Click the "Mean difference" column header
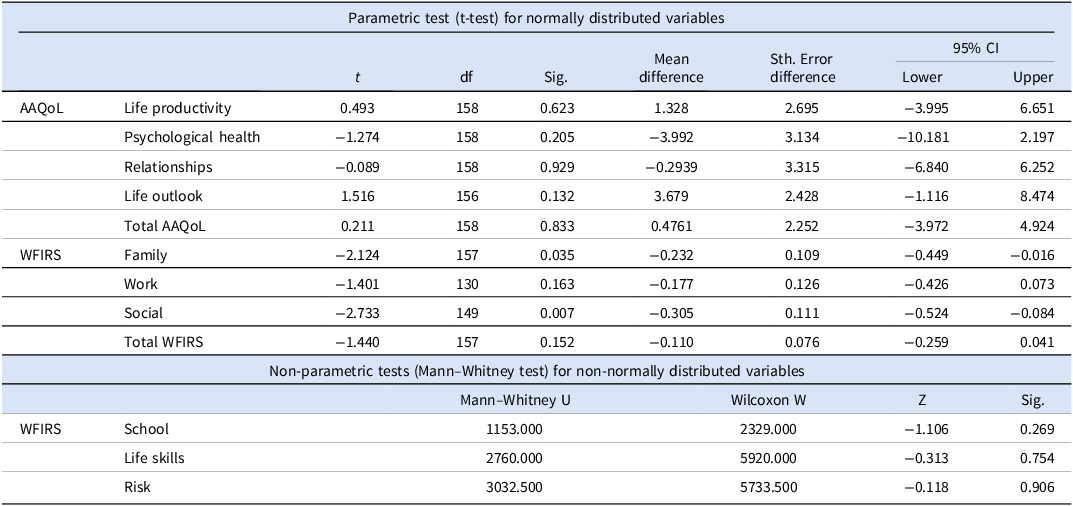This screenshot has height=506, width=1073. (672, 68)
